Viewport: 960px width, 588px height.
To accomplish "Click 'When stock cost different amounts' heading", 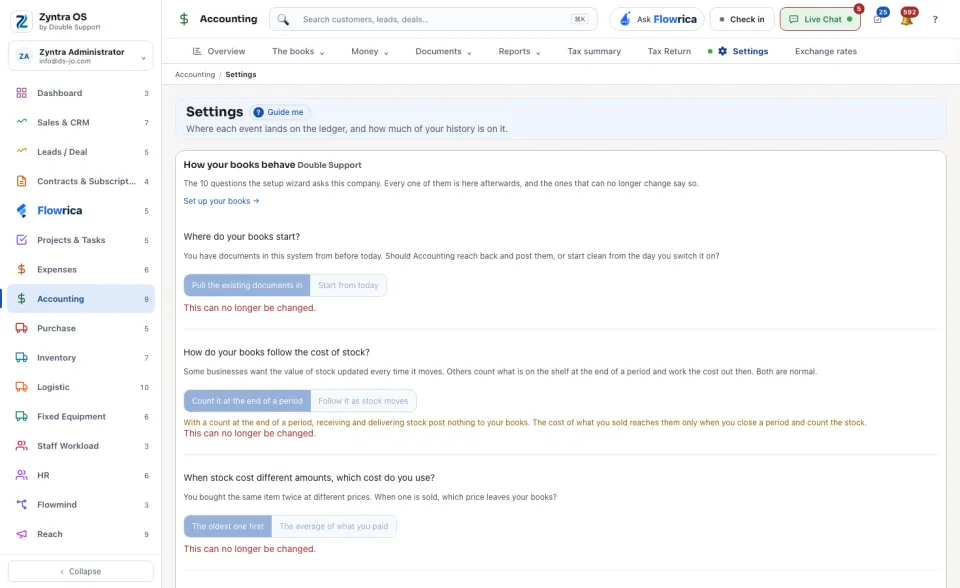I will [309, 478].
